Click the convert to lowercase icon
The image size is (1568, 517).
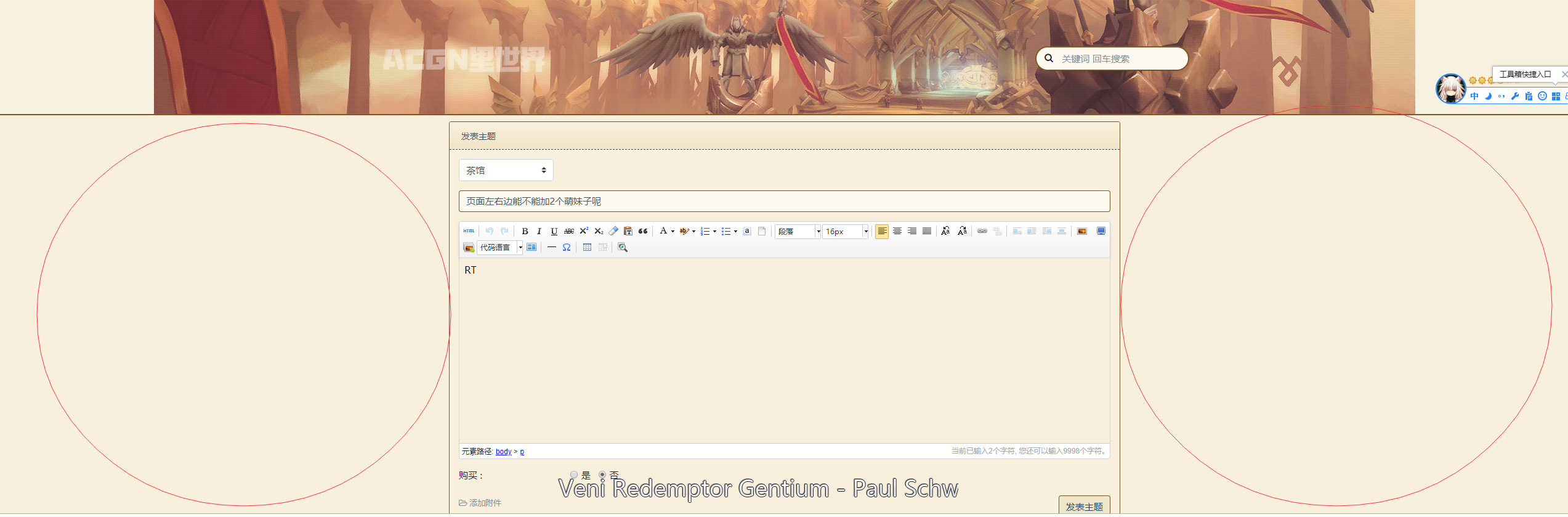[962, 231]
